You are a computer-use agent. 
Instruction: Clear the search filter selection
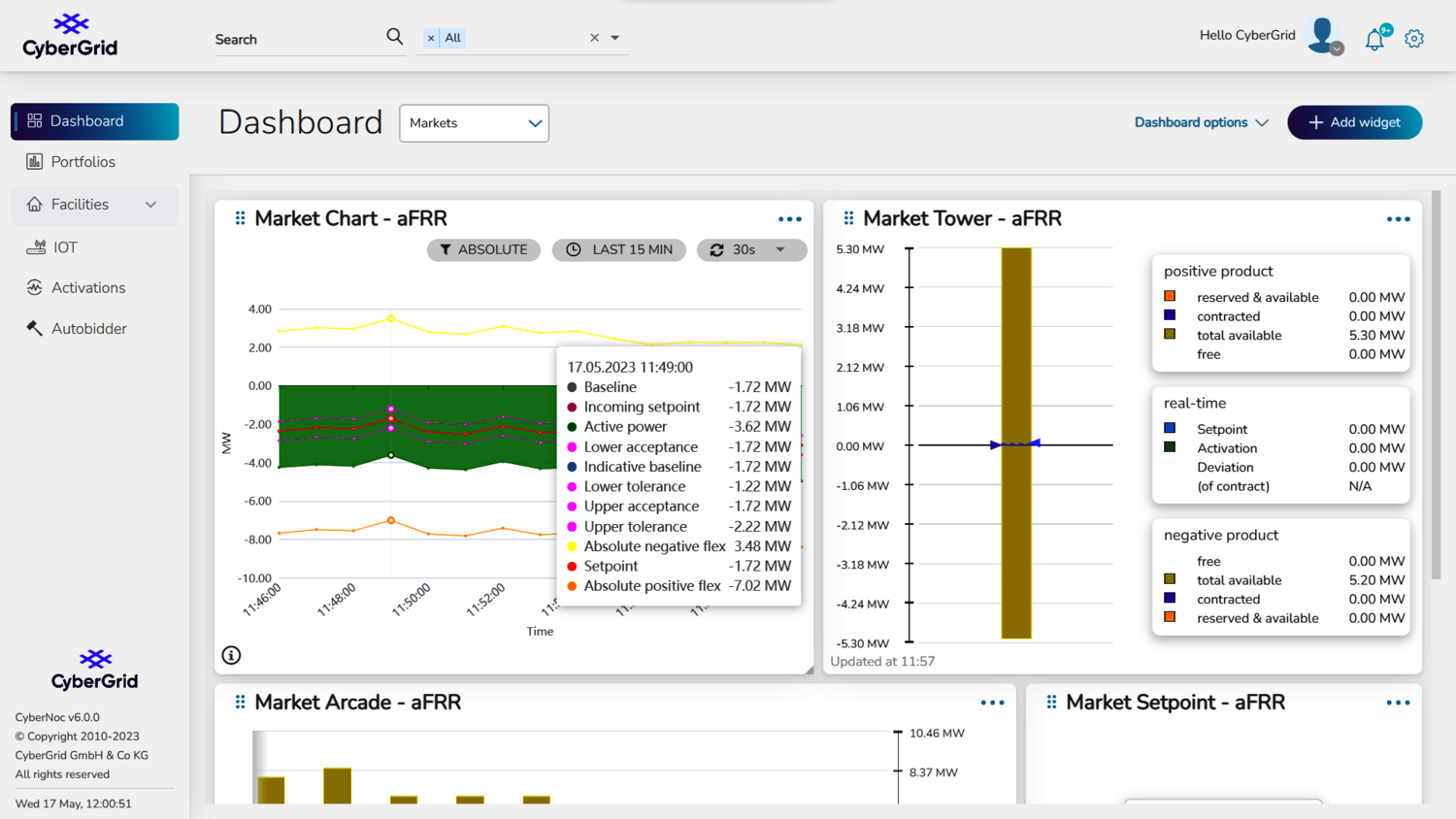pos(594,38)
